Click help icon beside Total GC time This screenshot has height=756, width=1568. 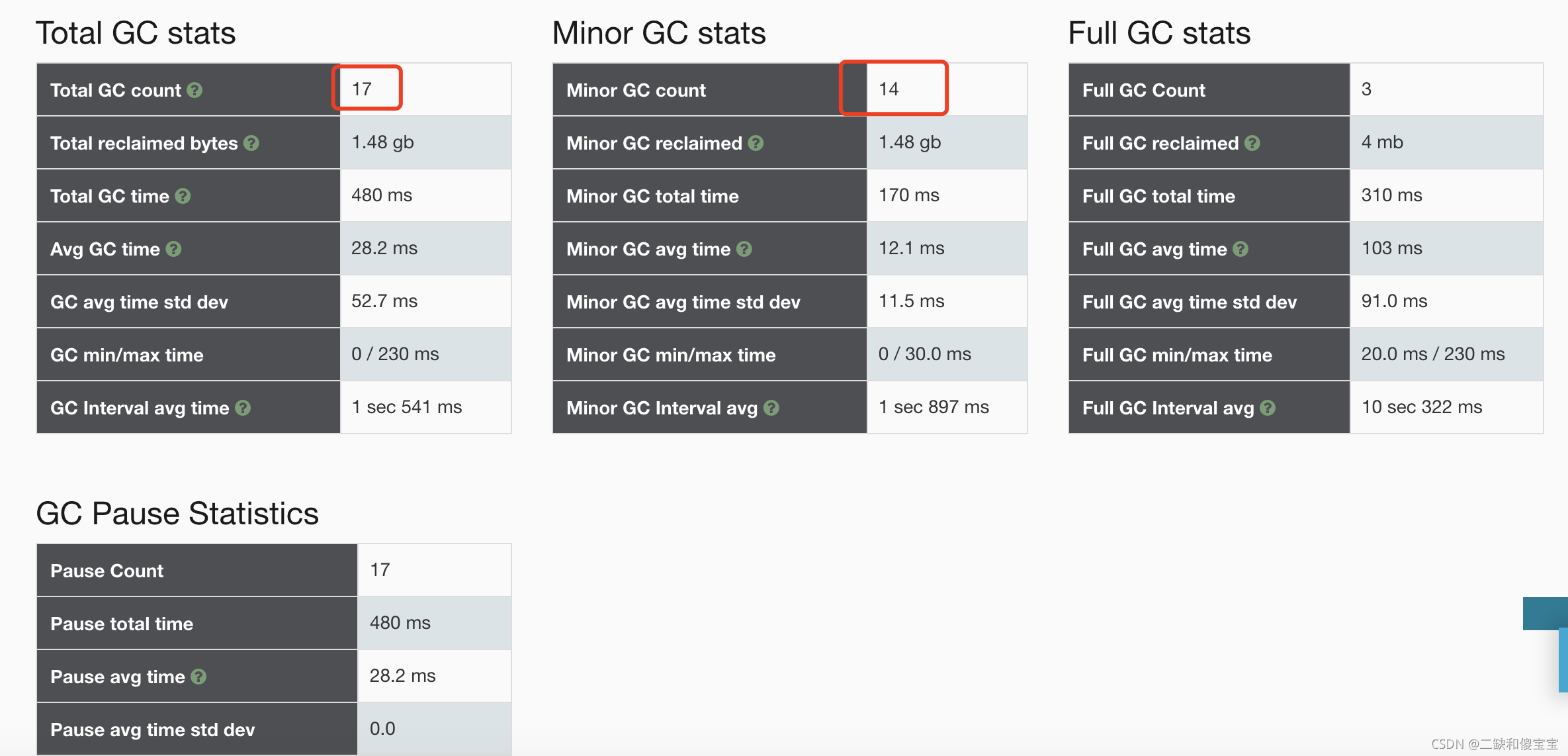tap(183, 196)
